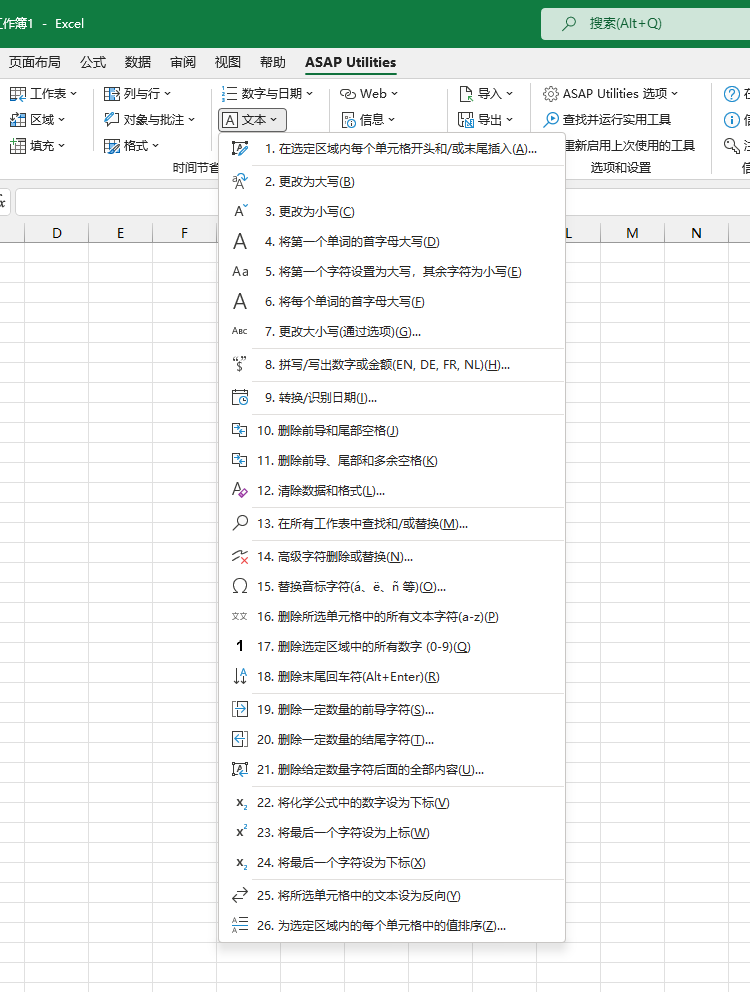Click the search box 搜索(Alt+Q)
This screenshot has width=750, height=992.
pos(646,23)
